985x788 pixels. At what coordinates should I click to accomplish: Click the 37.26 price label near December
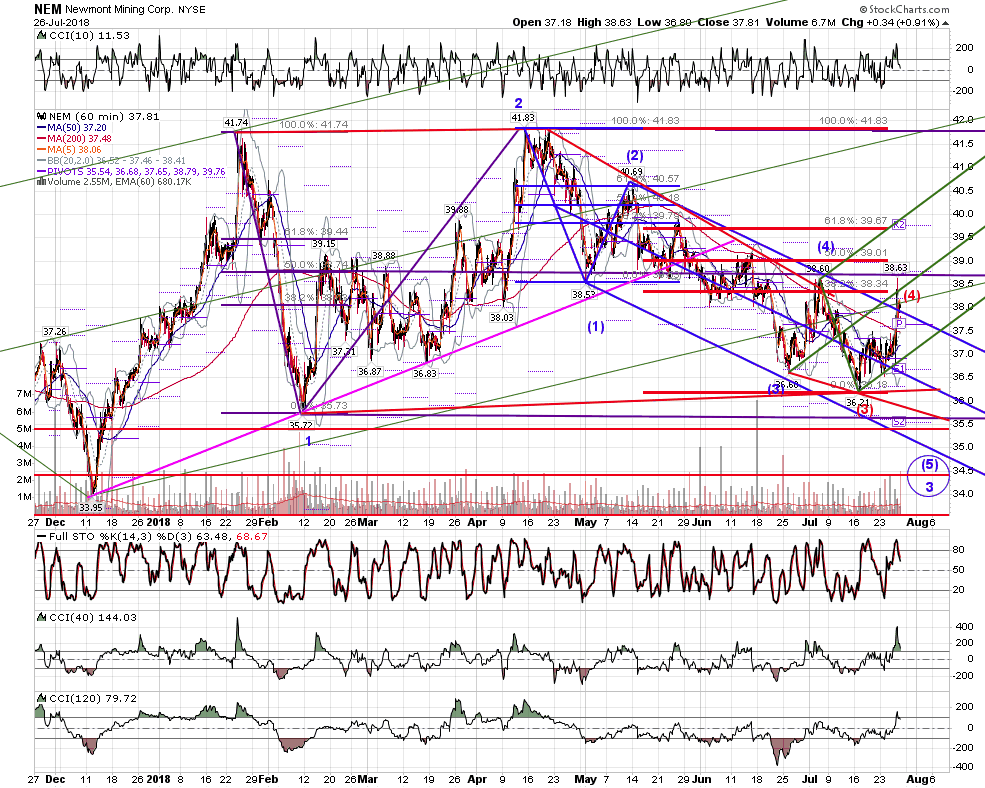click(x=55, y=331)
